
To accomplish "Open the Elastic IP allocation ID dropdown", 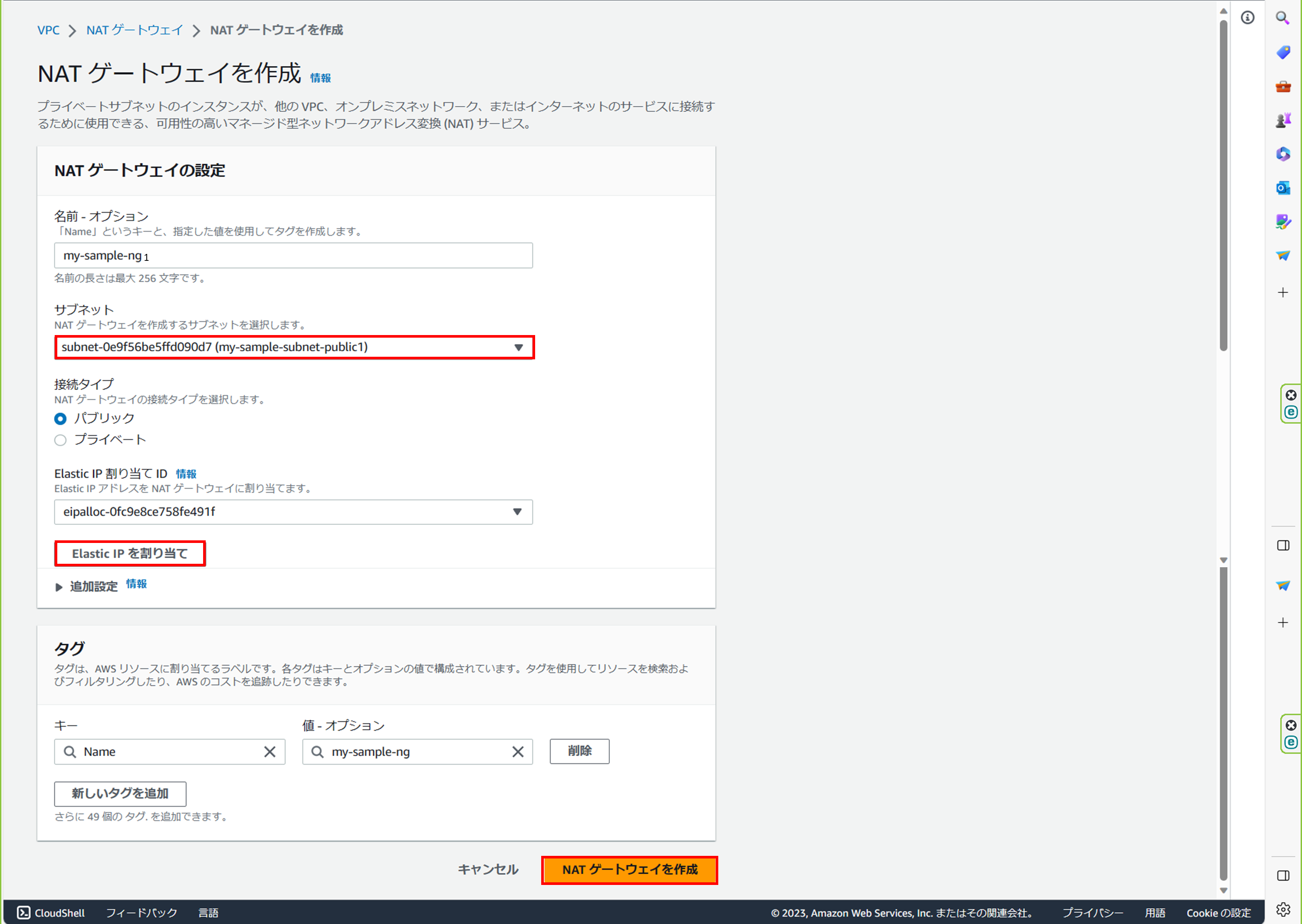I will 293,512.
